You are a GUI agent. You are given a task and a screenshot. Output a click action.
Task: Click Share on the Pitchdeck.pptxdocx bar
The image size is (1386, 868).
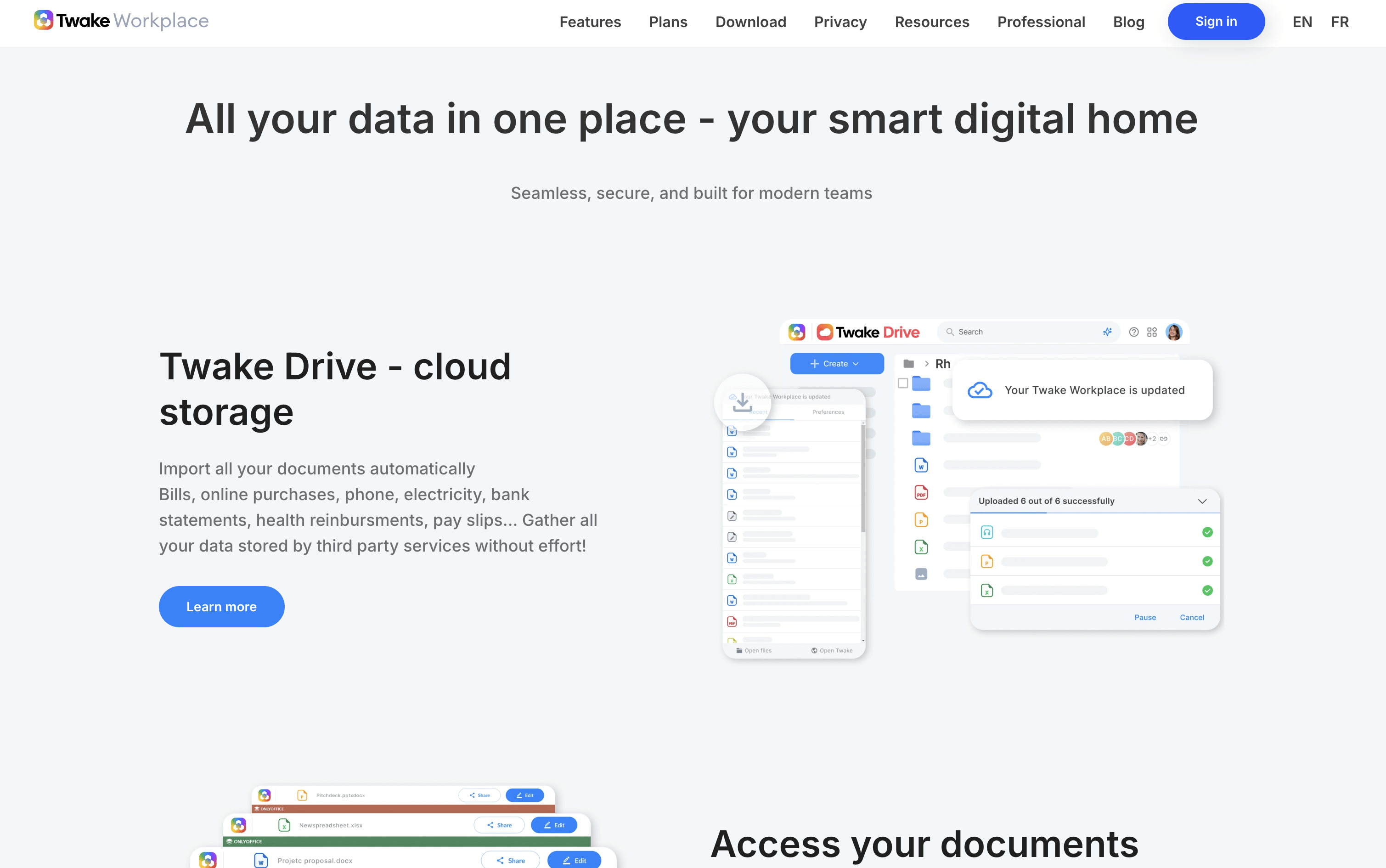[479, 795]
